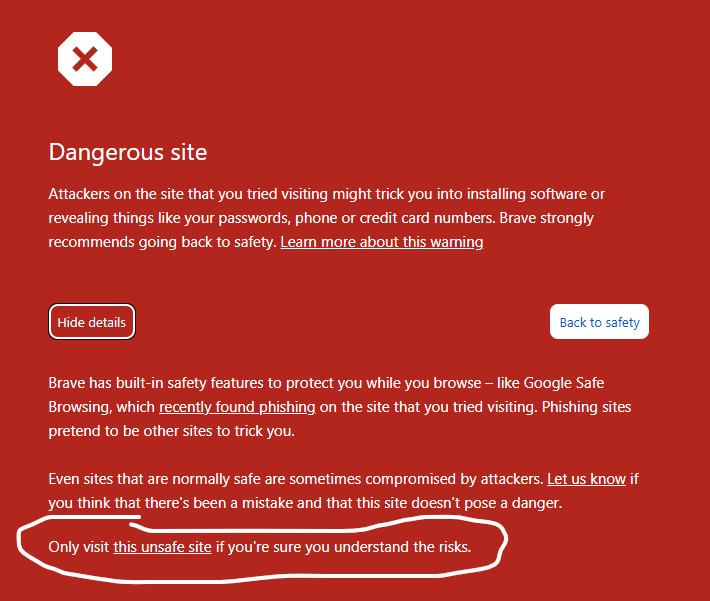Click the word 'passwords' in the warning text

click(x=254, y=218)
